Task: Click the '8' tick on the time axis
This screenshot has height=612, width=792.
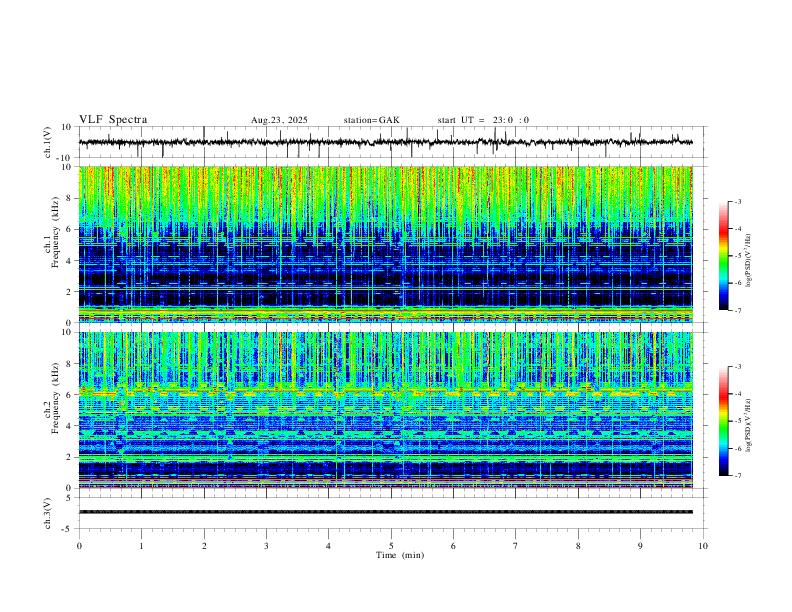Action: click(578, 546)
